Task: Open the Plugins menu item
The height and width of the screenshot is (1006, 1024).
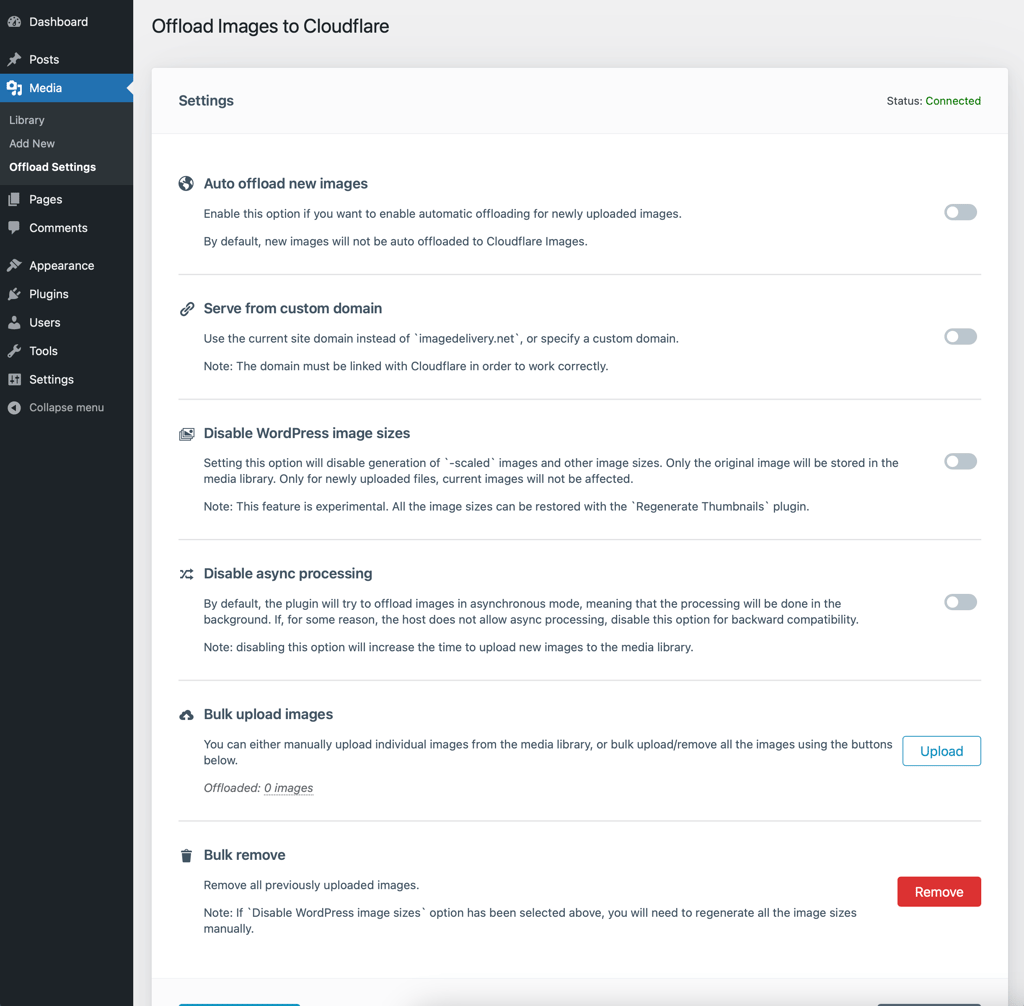Action: pos(67,294)
